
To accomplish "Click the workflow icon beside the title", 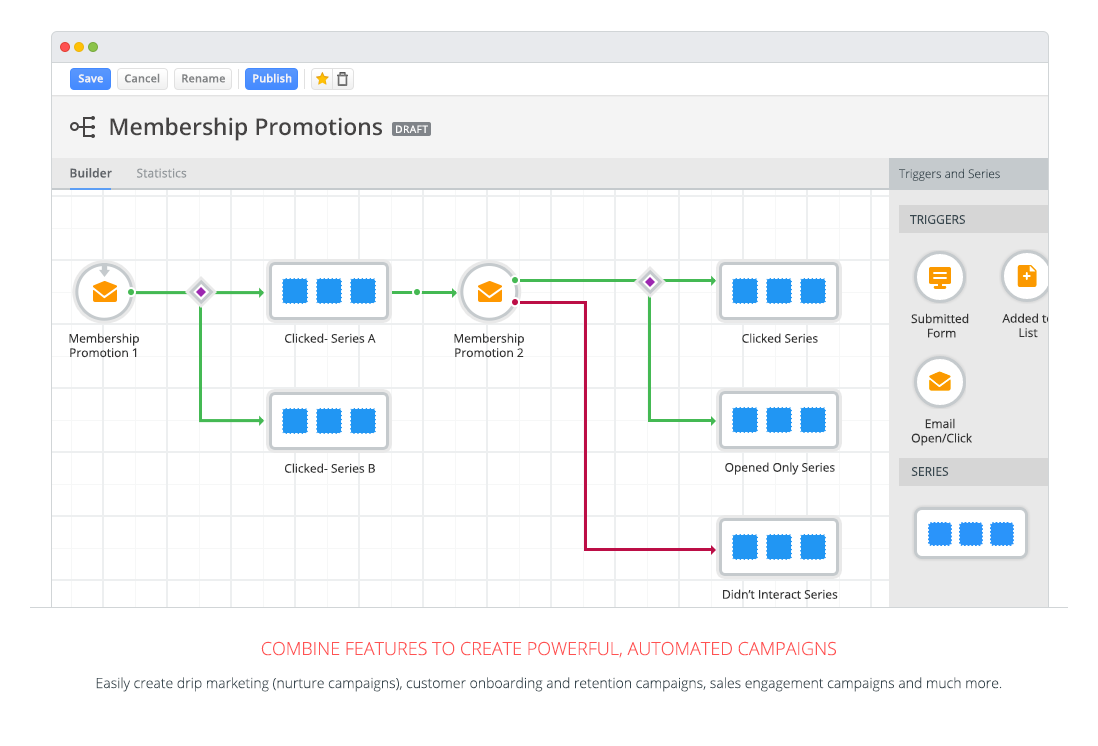I will pyautogui.click(x=83, y=127).
